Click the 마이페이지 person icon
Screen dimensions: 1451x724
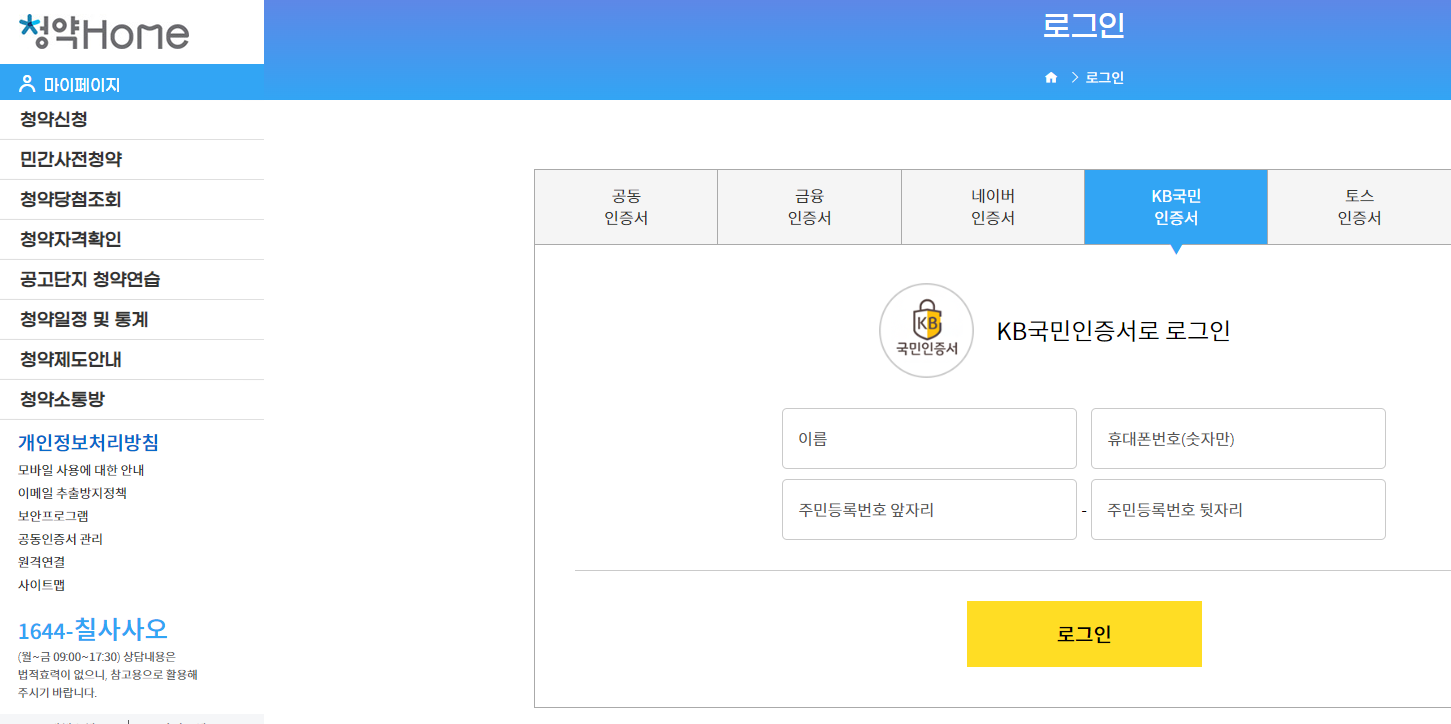point(27,84)
